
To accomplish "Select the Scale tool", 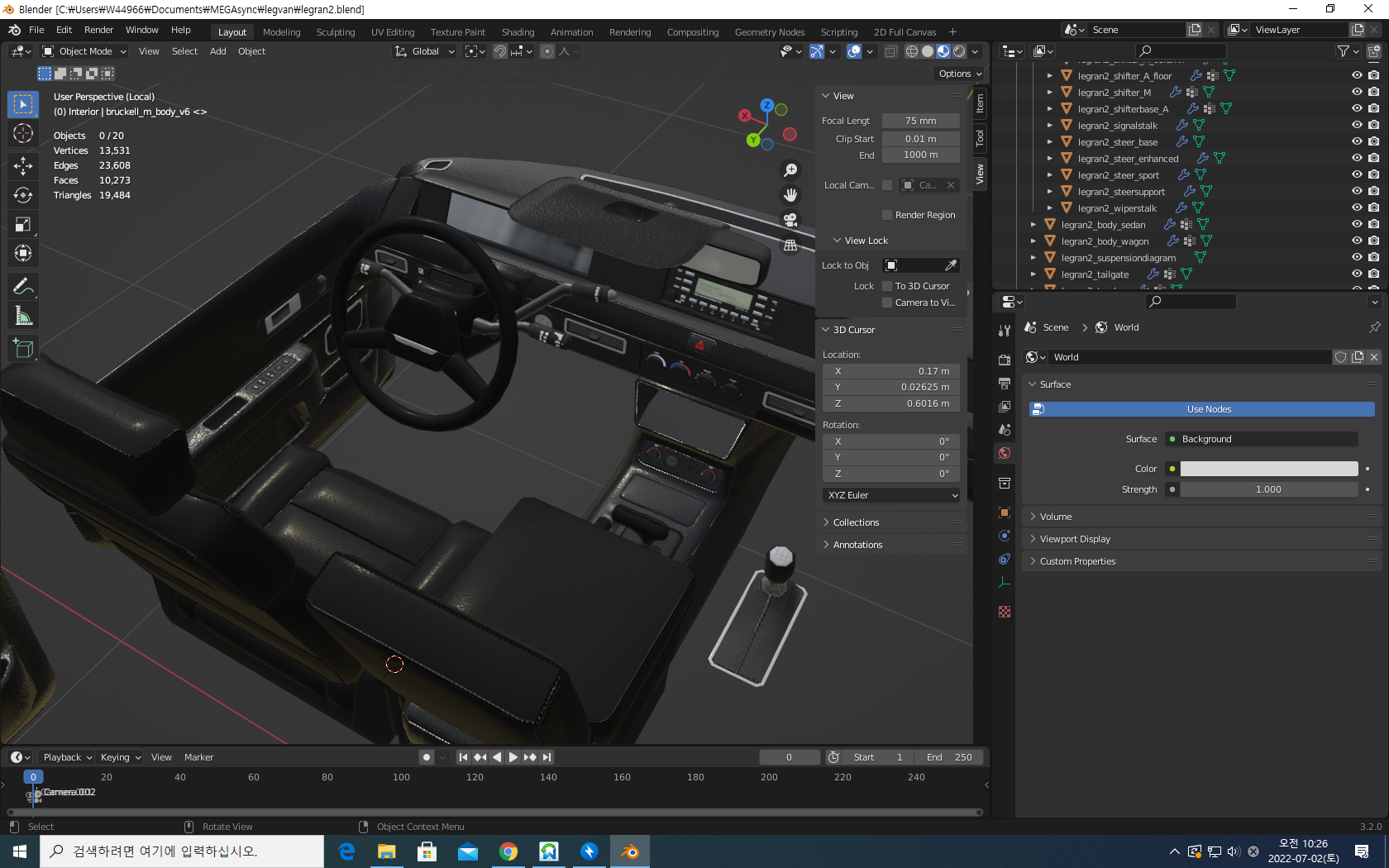I will tap(23, 225).
